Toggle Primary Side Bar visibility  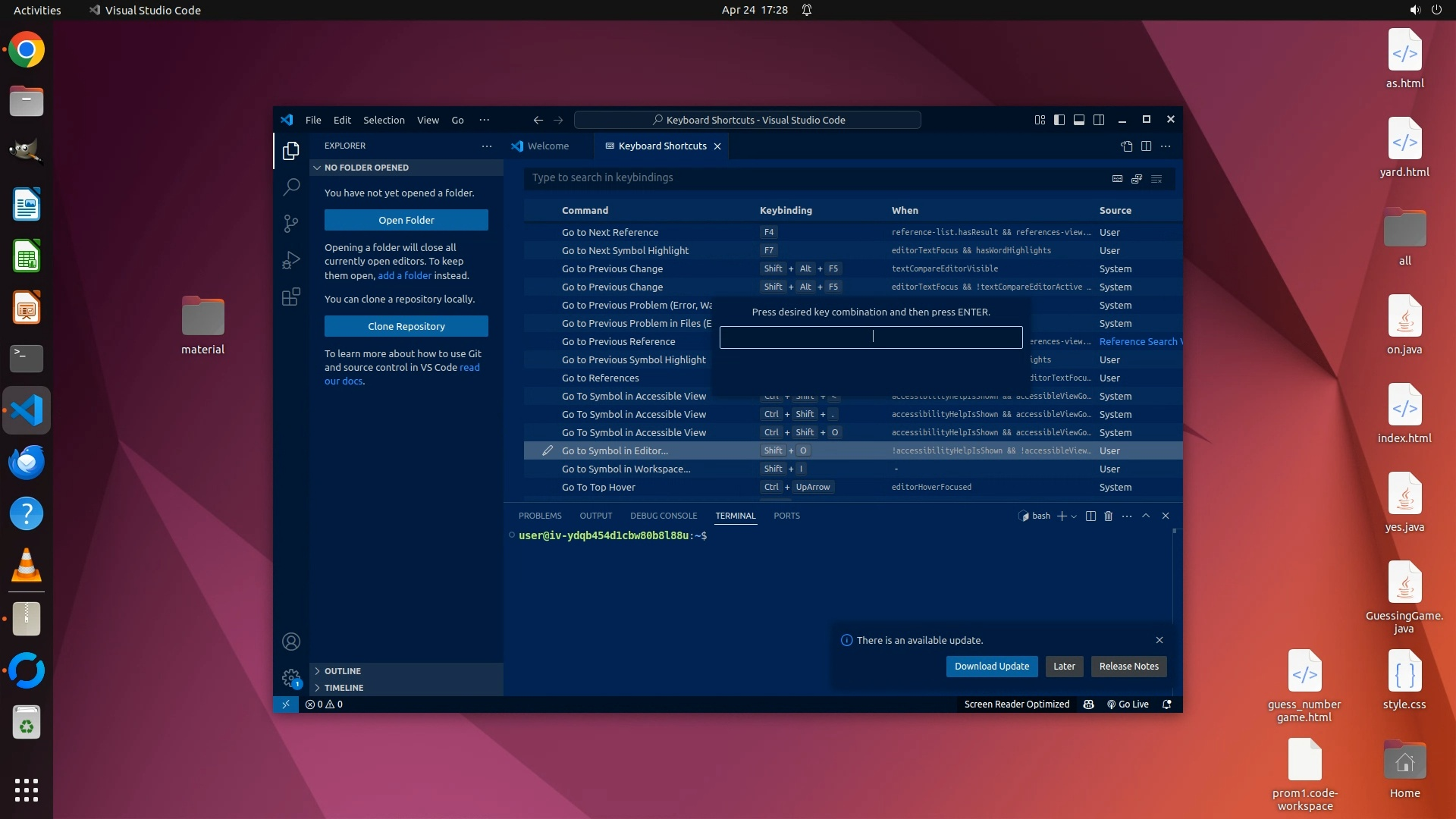1059,120
